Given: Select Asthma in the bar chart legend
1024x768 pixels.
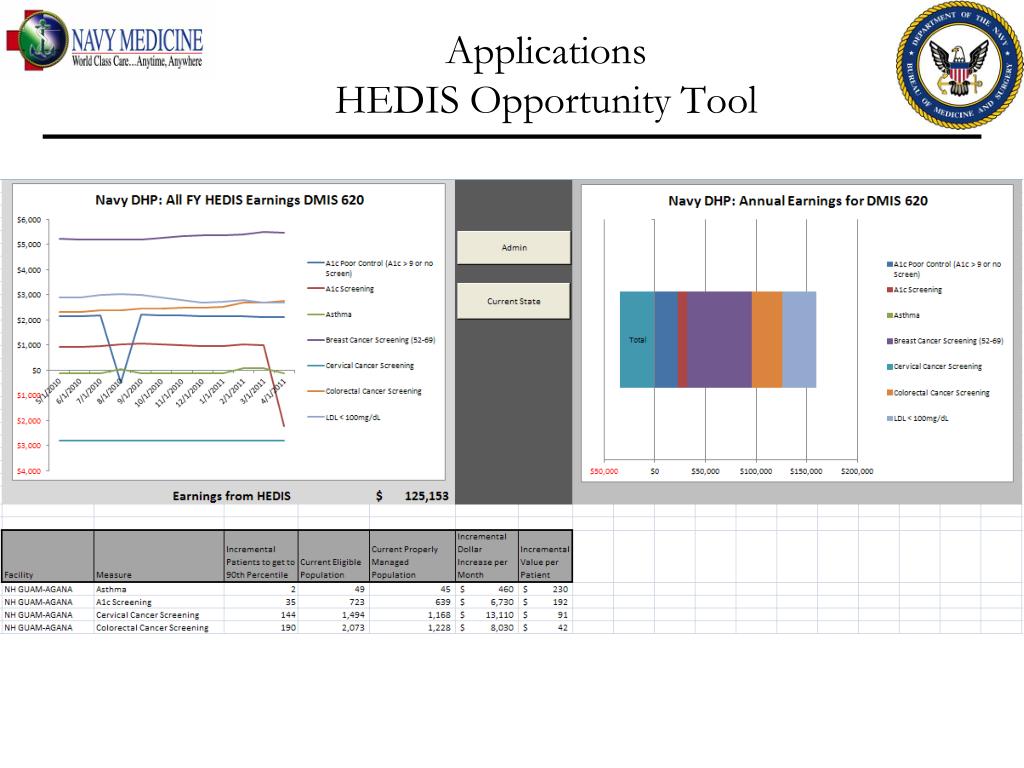Looking at the screenshot, I should 903,315.
